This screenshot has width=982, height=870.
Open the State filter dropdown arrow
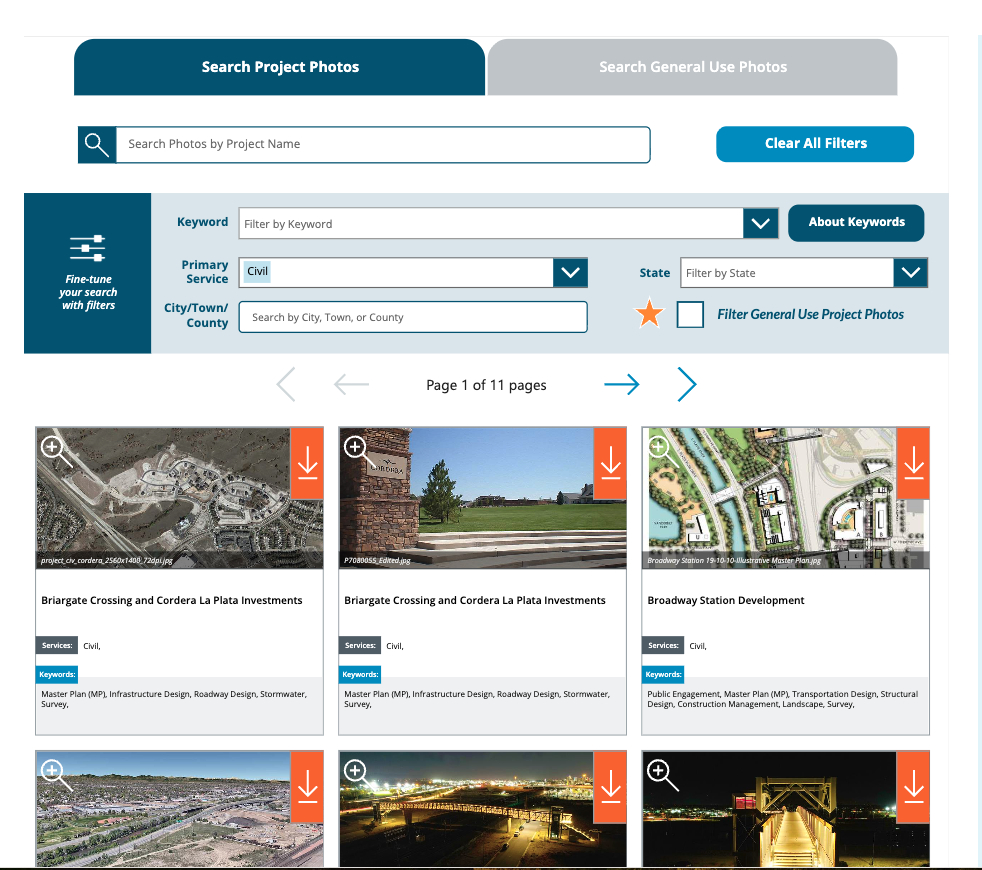pyautogui.click(x=911, y=272)
